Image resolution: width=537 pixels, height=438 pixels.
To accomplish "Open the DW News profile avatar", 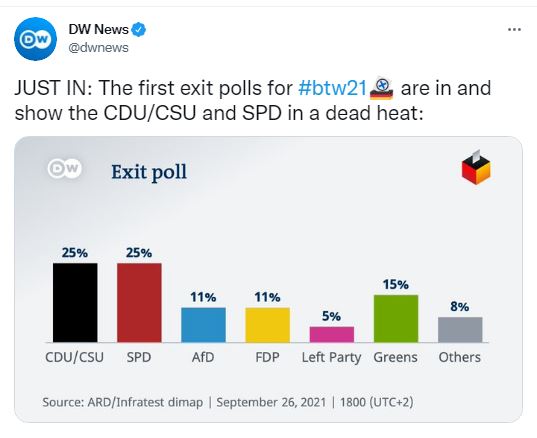I will 35,39.
